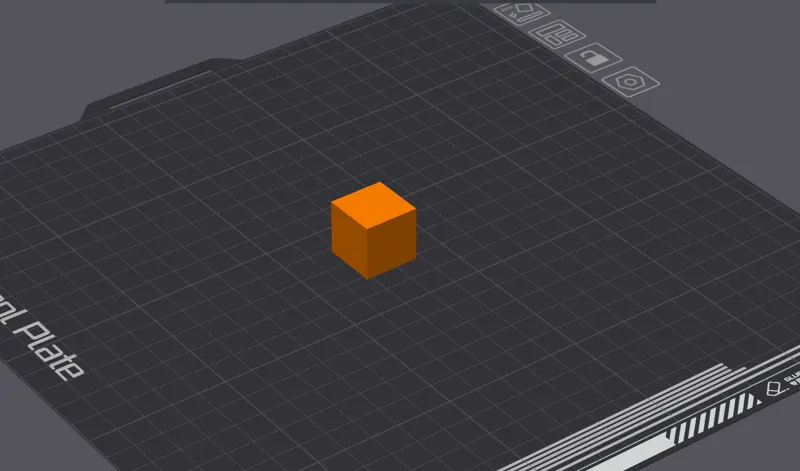Screen dimensions: 800x471
Task: Toggle the plate lock icon
Action: click(593, 58)
